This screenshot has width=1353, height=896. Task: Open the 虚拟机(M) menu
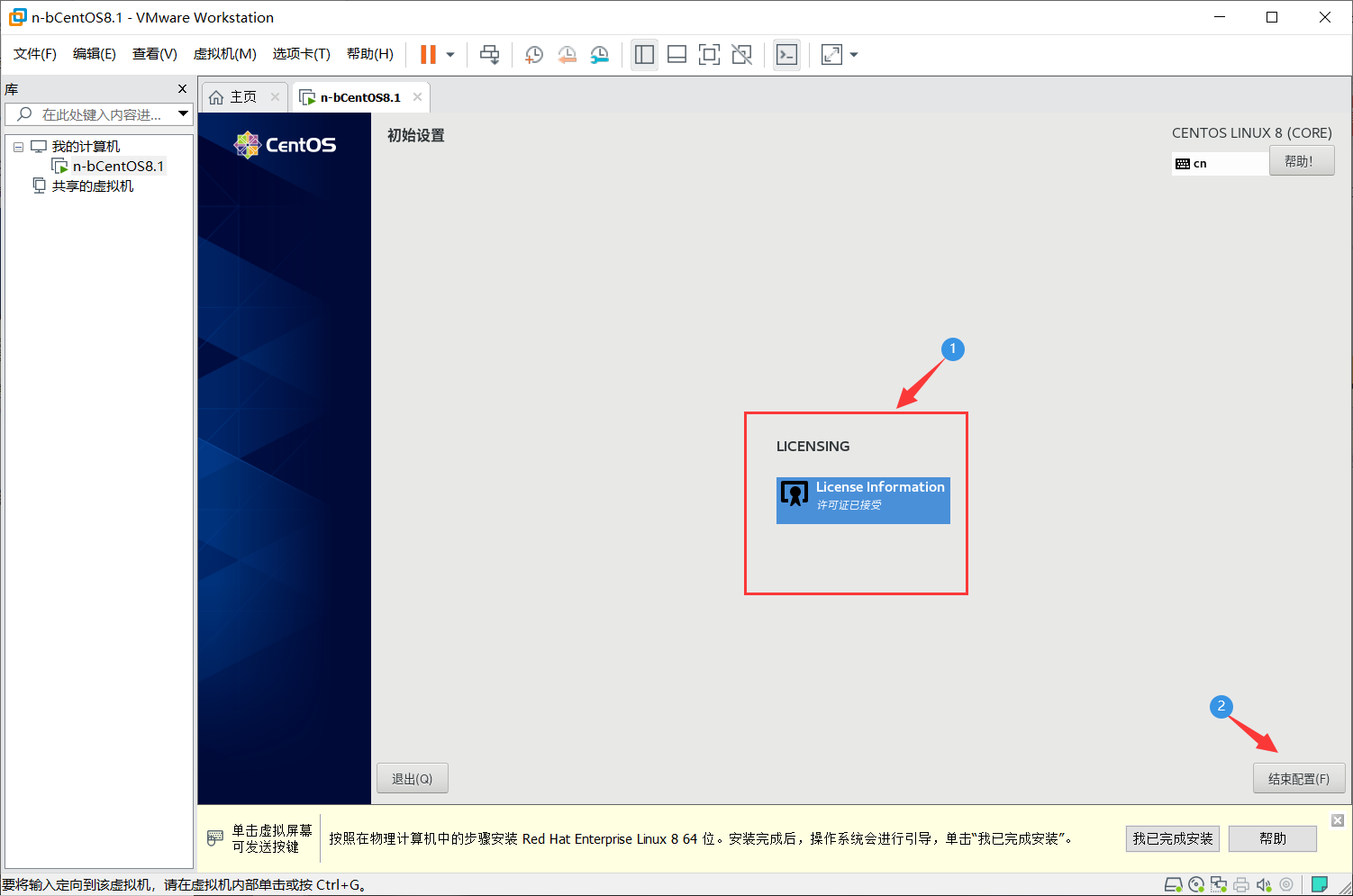tap(225, 54)
